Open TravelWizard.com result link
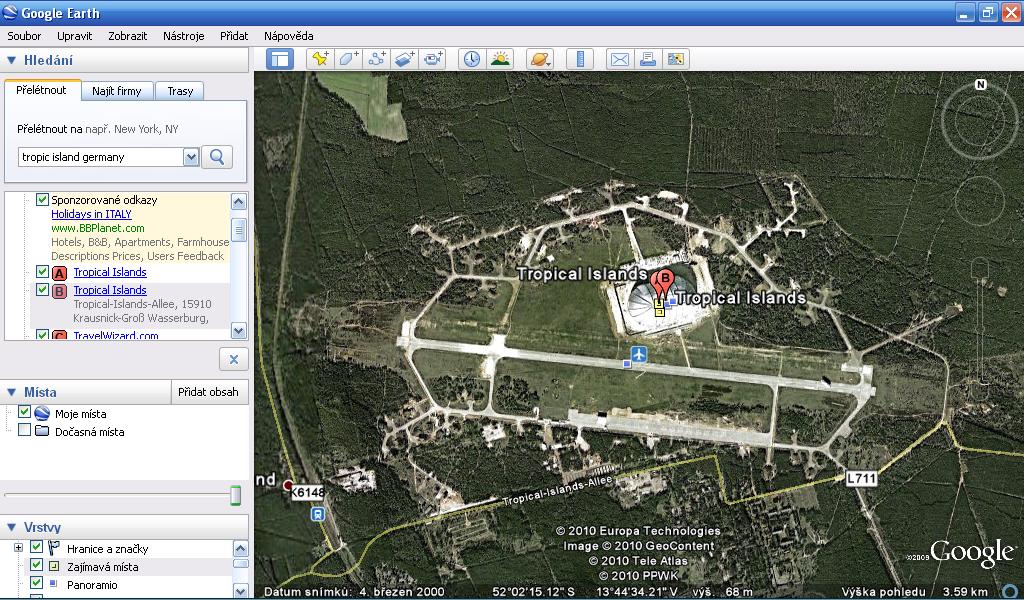The image size is (1024, 600). (x=116, y=335)
